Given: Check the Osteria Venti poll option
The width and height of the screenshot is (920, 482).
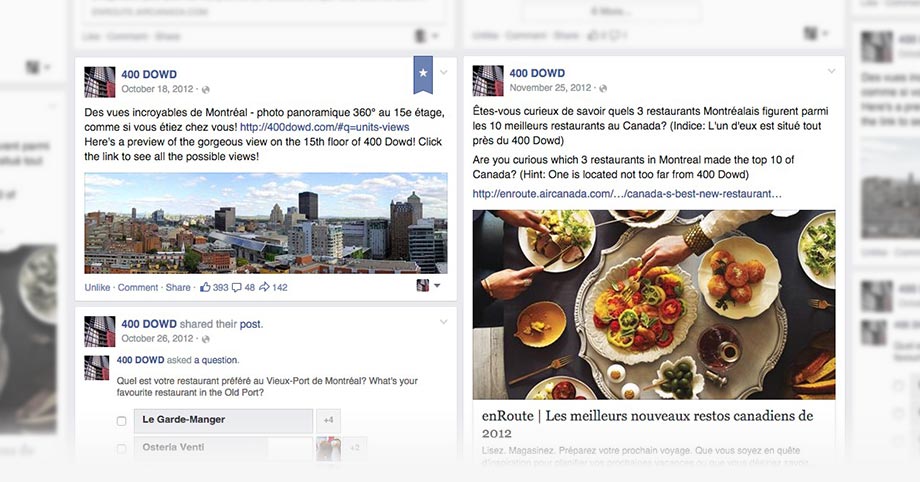Looking at the screenshot, I should (121, 449).
